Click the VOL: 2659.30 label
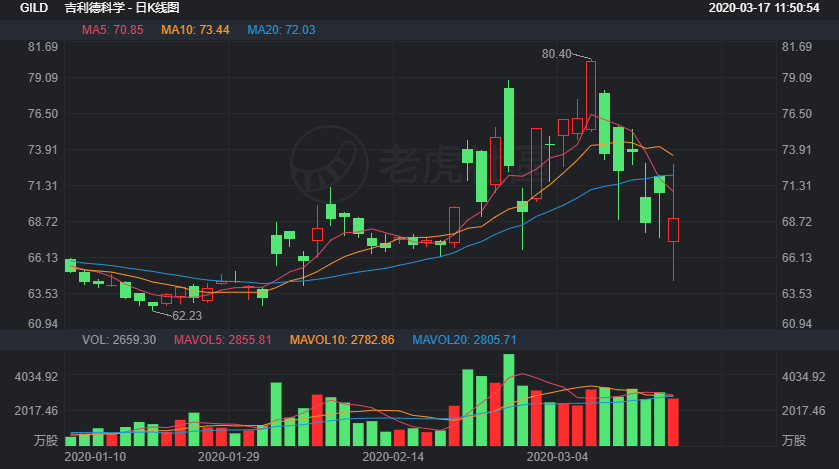839x469 pixels. pyautogui.click(x=119, y=340)
